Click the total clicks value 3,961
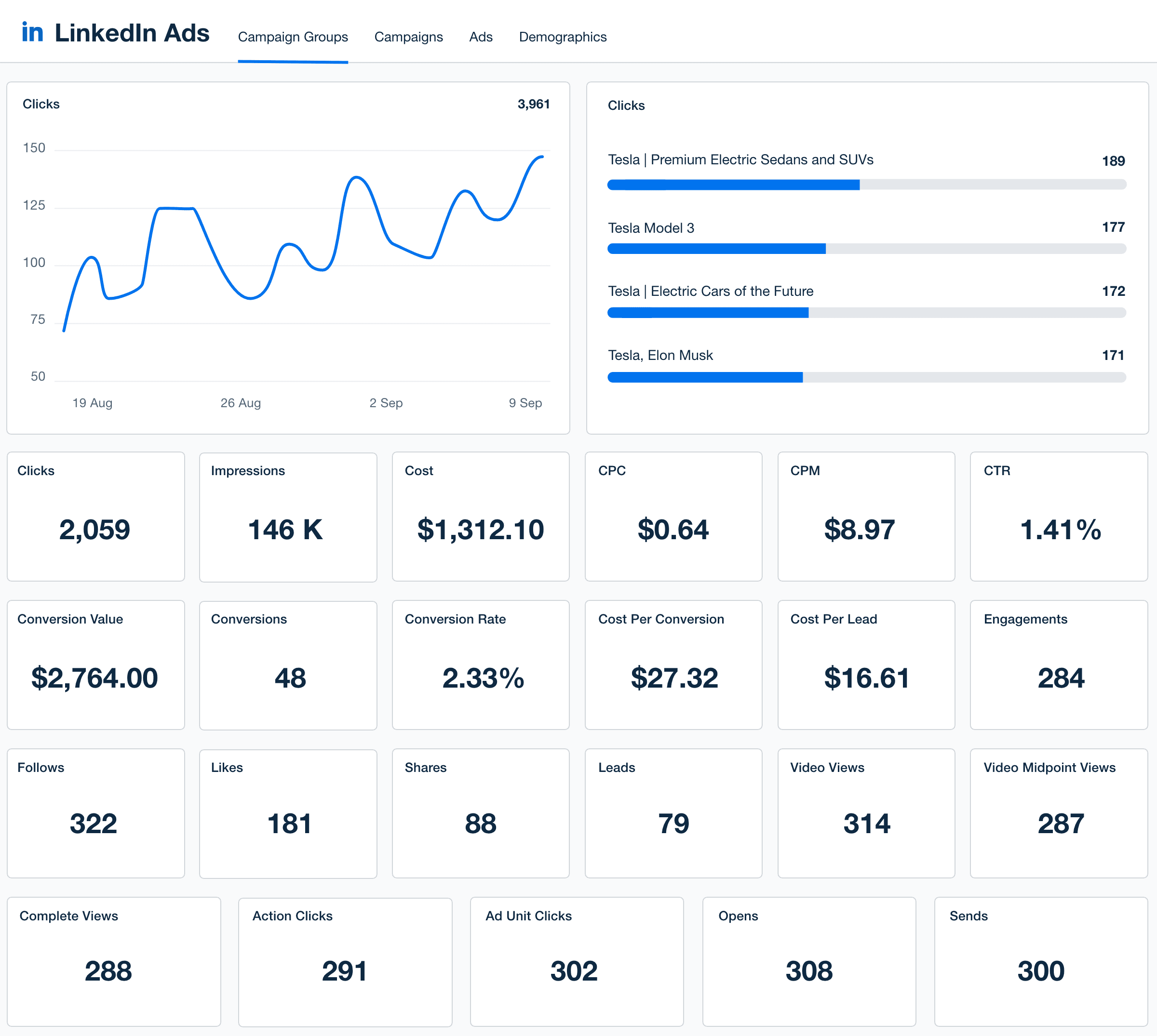Viewport: 1157px width, 1036px height. pos(534,104)
